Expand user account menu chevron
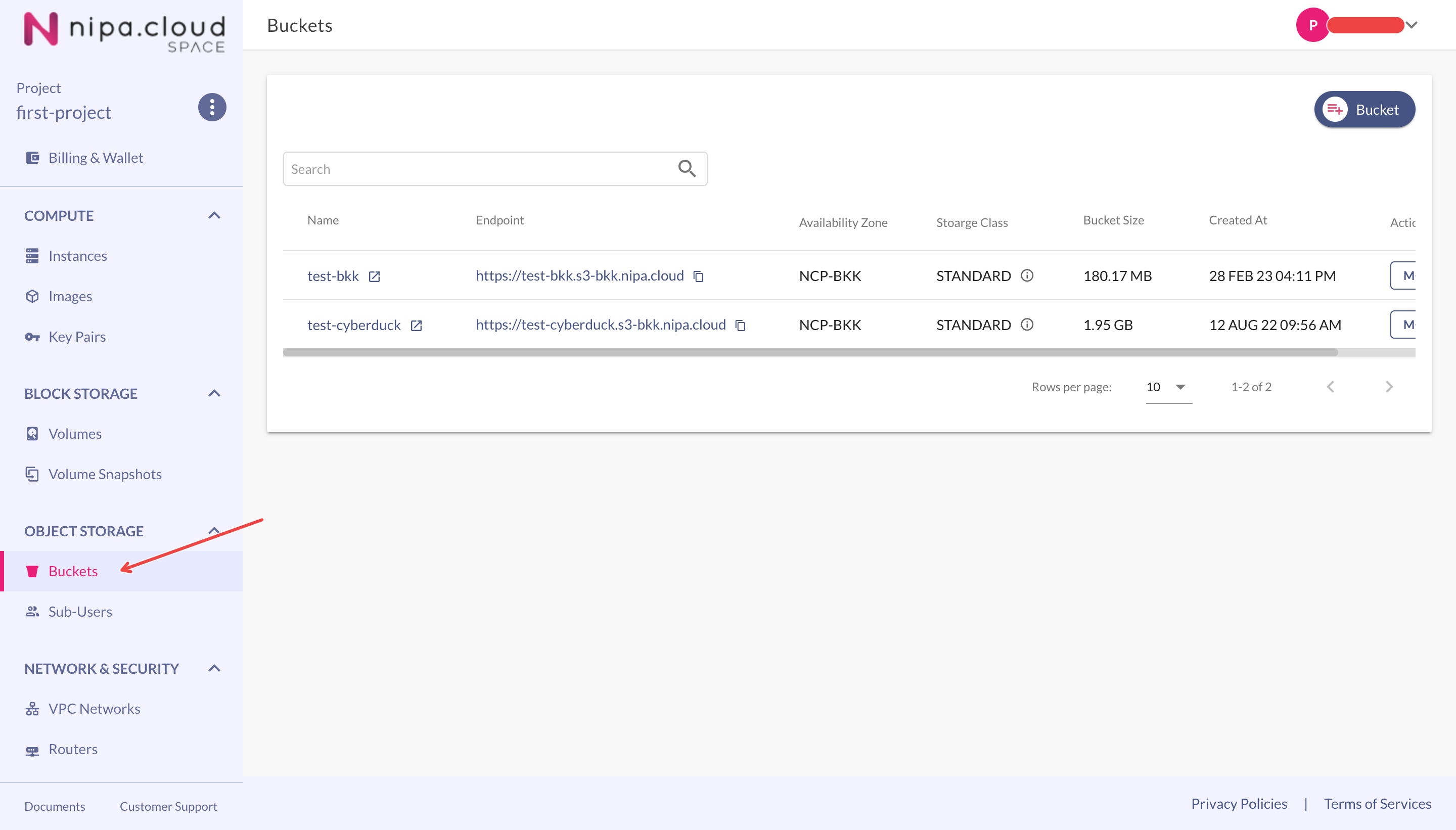1456x830 pixels. click(1412, 25)
